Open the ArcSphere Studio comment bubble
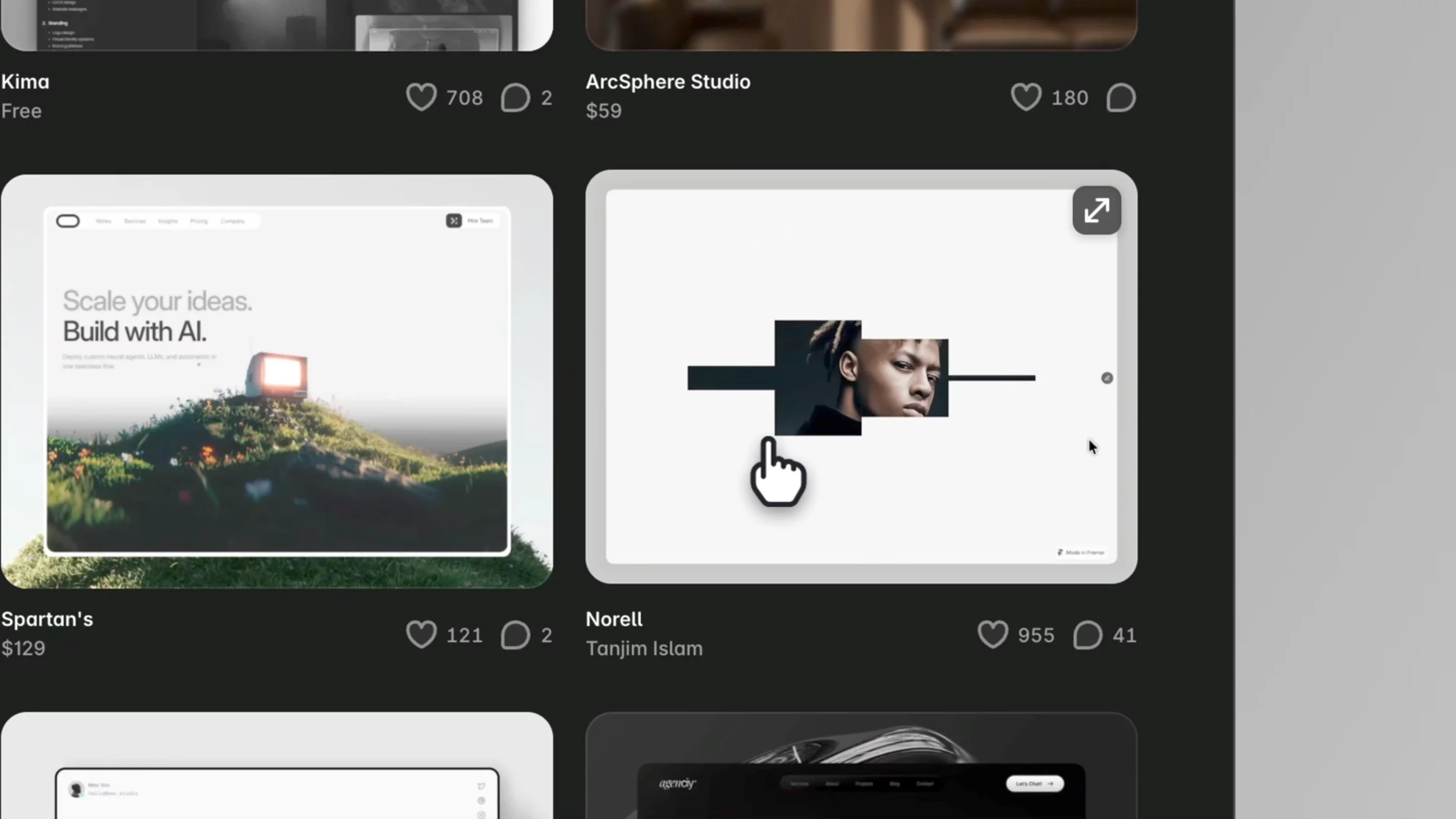The height and width of the screenshot is (819, 1456). [1121, 97]
